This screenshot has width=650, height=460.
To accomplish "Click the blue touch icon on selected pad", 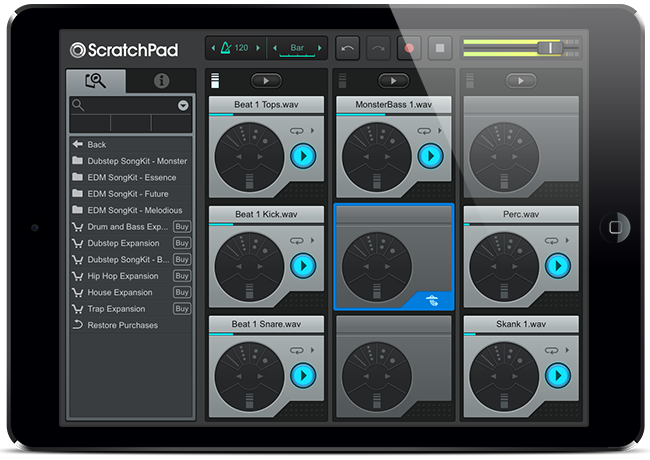I will coord(432,300).
